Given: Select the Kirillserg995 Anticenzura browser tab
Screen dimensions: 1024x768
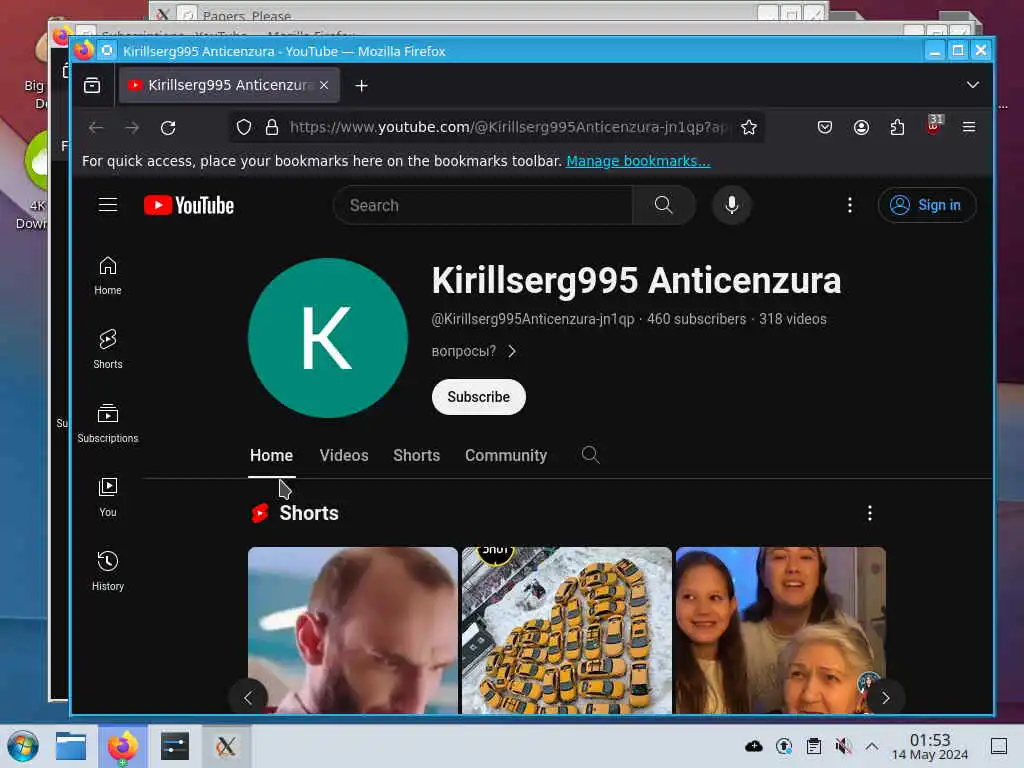Looking at the screenshot, I should (x=229, y=85).
